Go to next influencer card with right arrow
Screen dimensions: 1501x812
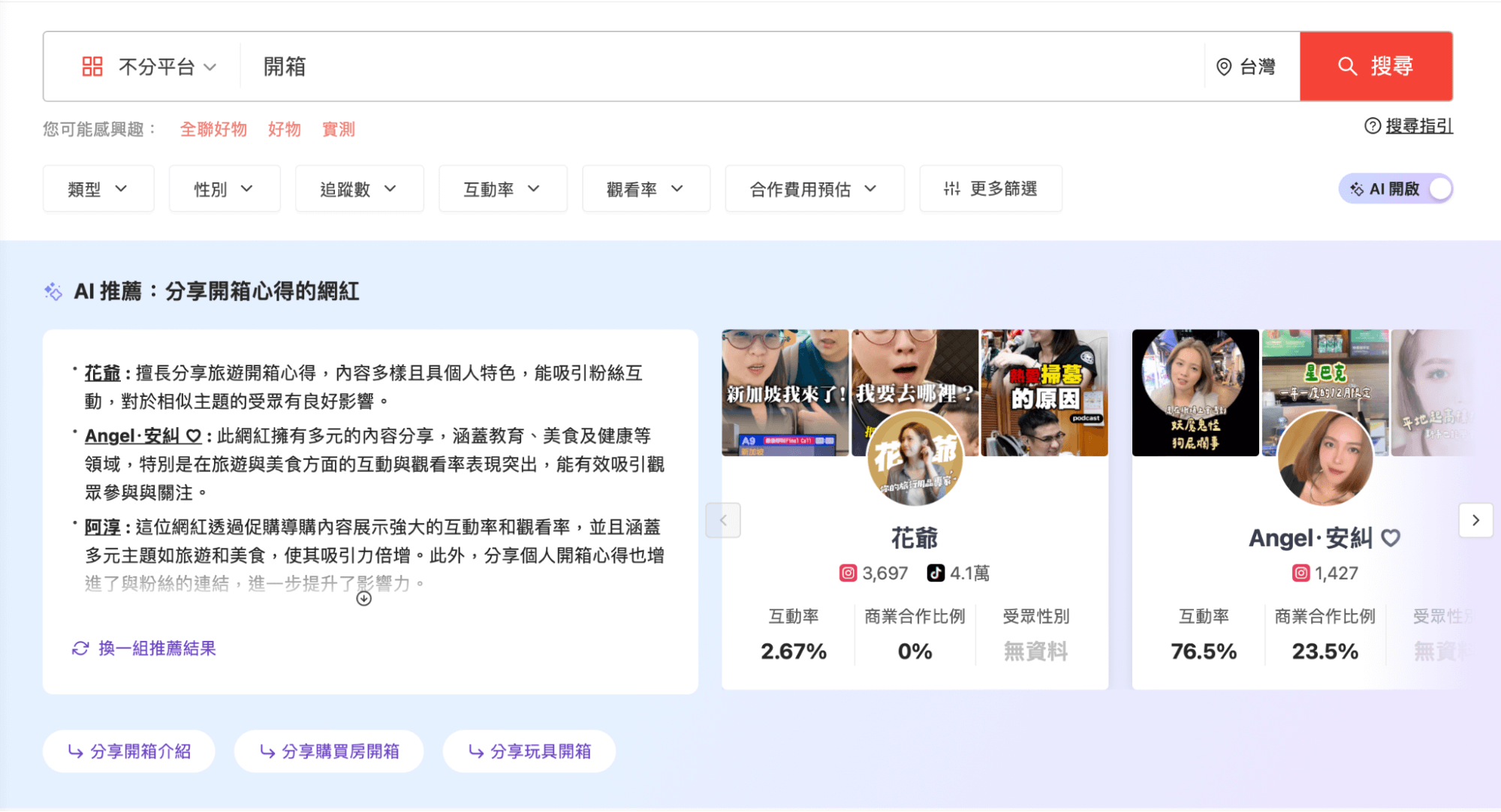tap(1475, 520)
